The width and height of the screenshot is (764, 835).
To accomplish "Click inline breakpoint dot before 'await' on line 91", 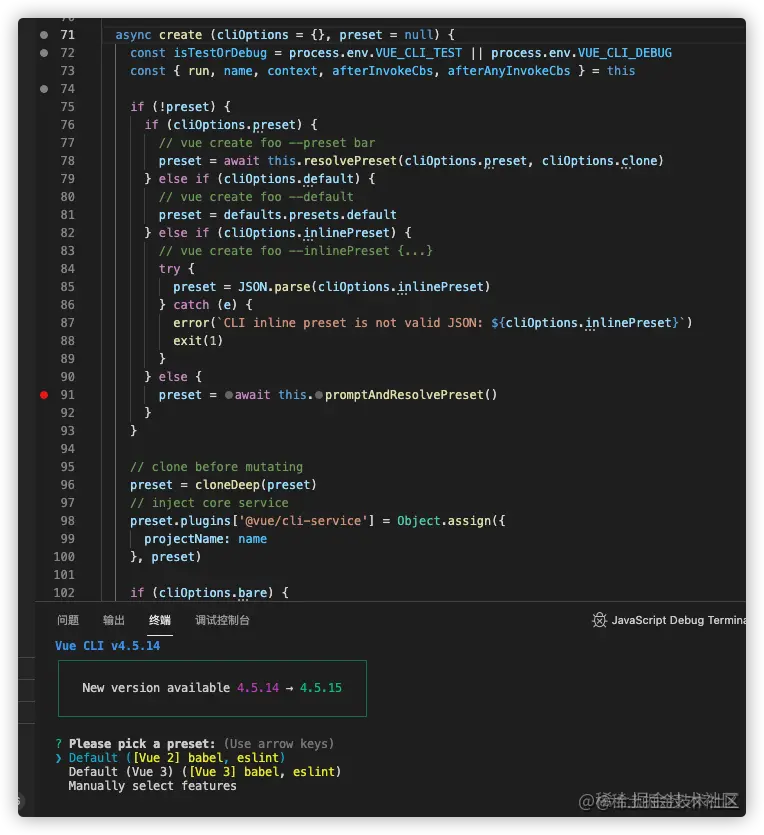I will (x=228, y=395).
